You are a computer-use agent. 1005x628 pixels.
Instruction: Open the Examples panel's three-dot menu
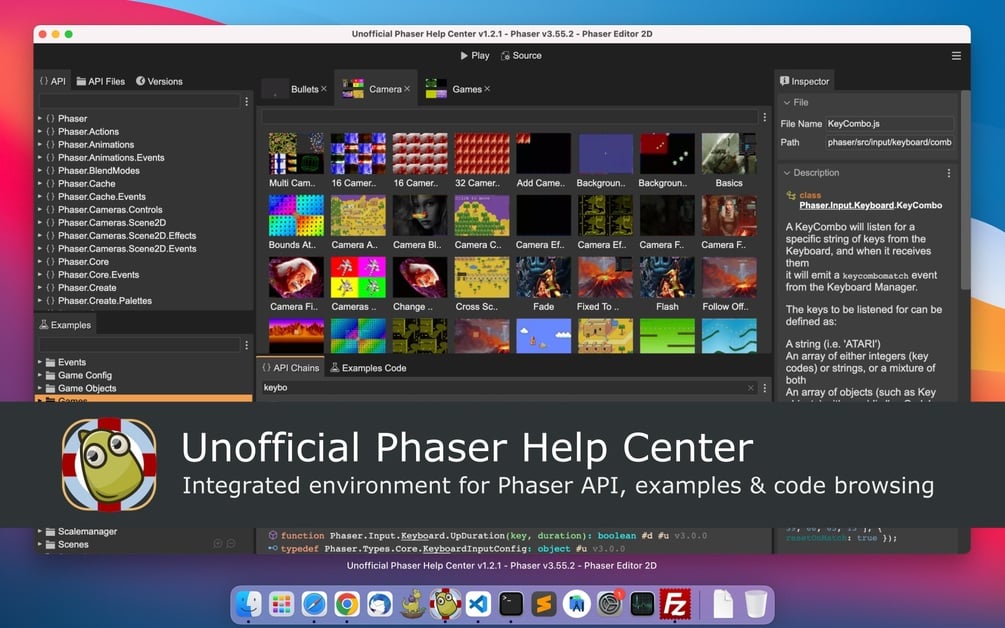246,345
